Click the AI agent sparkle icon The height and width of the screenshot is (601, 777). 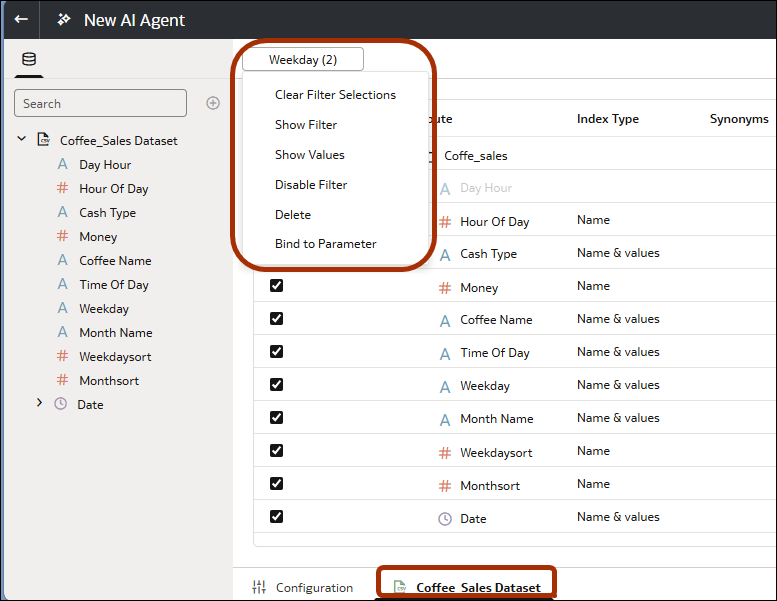63,19
